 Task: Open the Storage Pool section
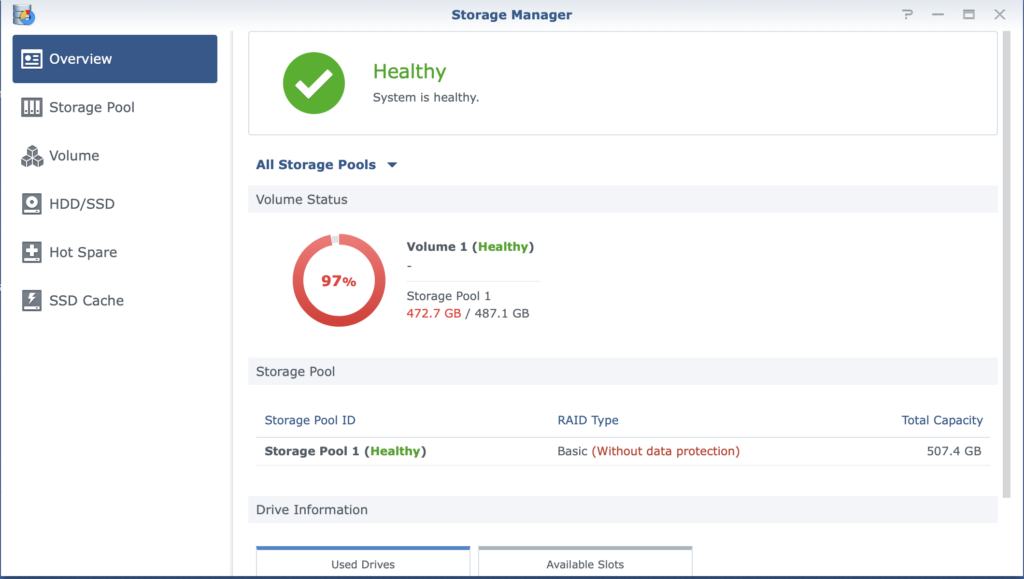point(92,108)
